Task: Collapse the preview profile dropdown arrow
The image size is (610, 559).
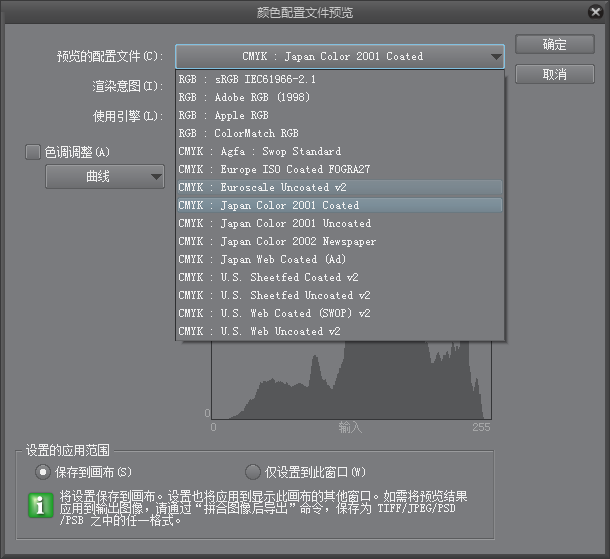Action: click(496, 57)
